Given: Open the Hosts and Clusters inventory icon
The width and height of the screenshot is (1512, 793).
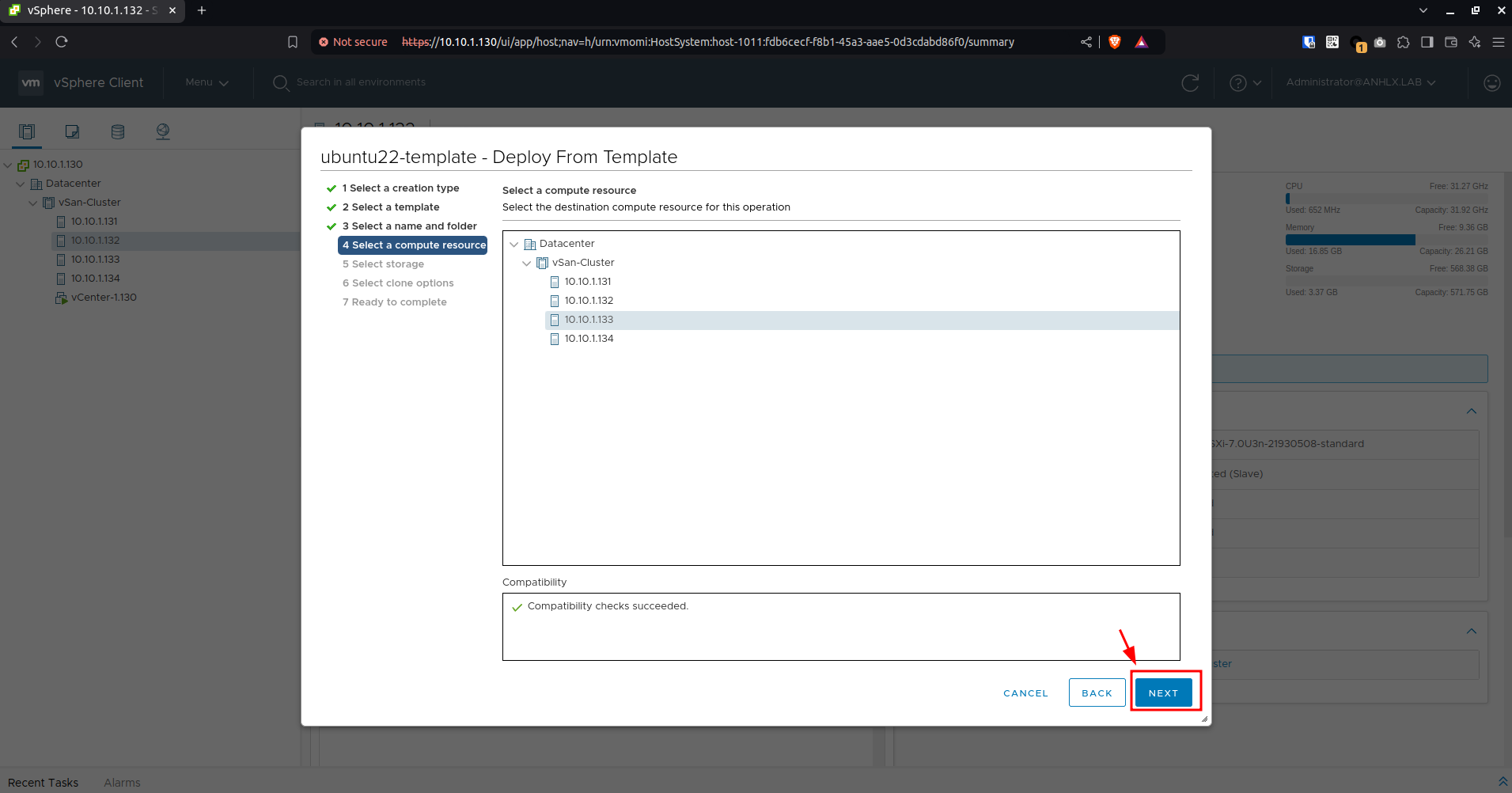Looking at the screenshot, I should pos(27,131).
